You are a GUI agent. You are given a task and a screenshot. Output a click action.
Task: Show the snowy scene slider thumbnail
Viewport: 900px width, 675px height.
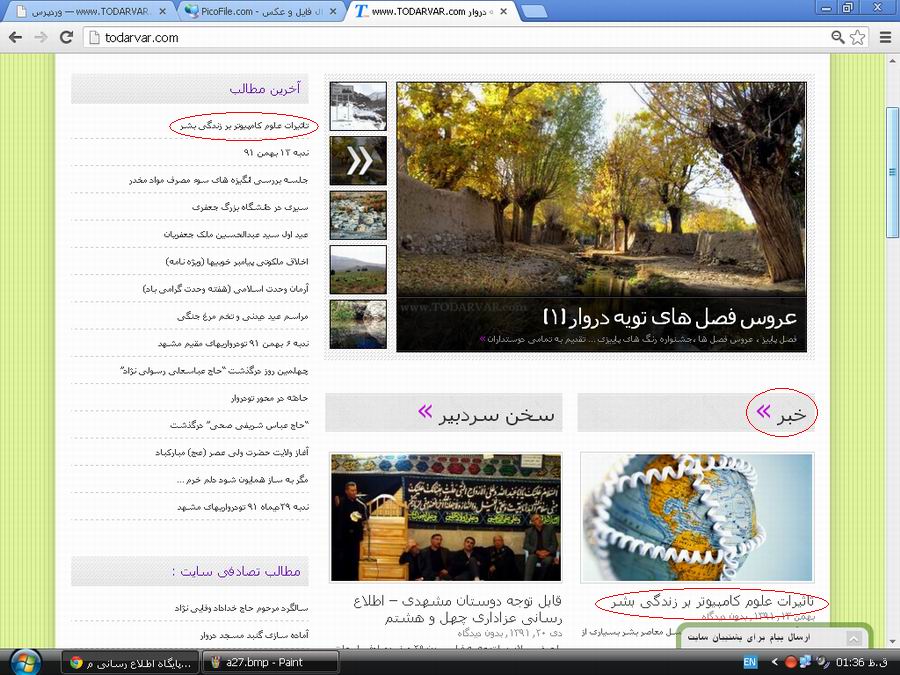[358, 106]
